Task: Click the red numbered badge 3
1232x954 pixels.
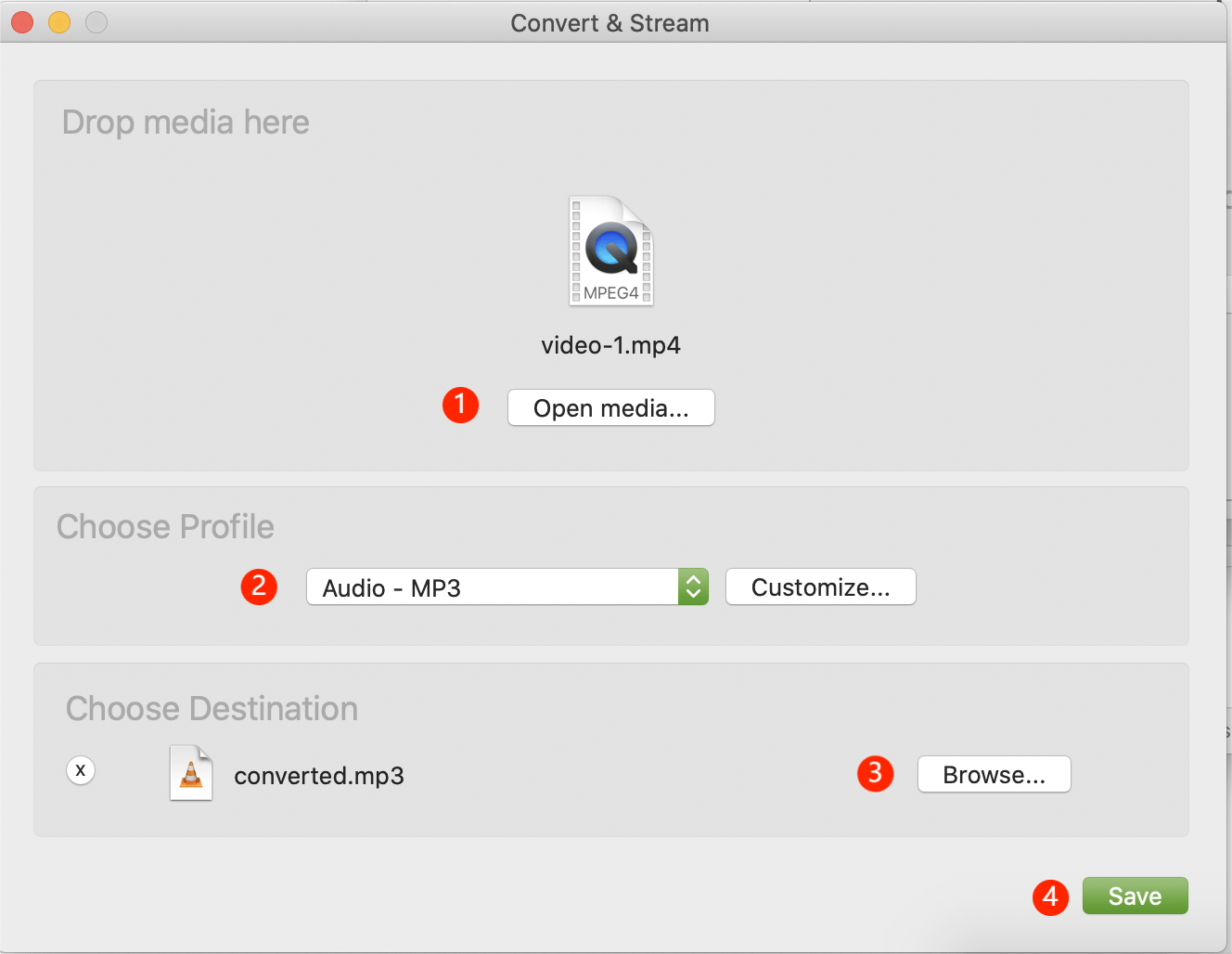Action: [875, 773]
